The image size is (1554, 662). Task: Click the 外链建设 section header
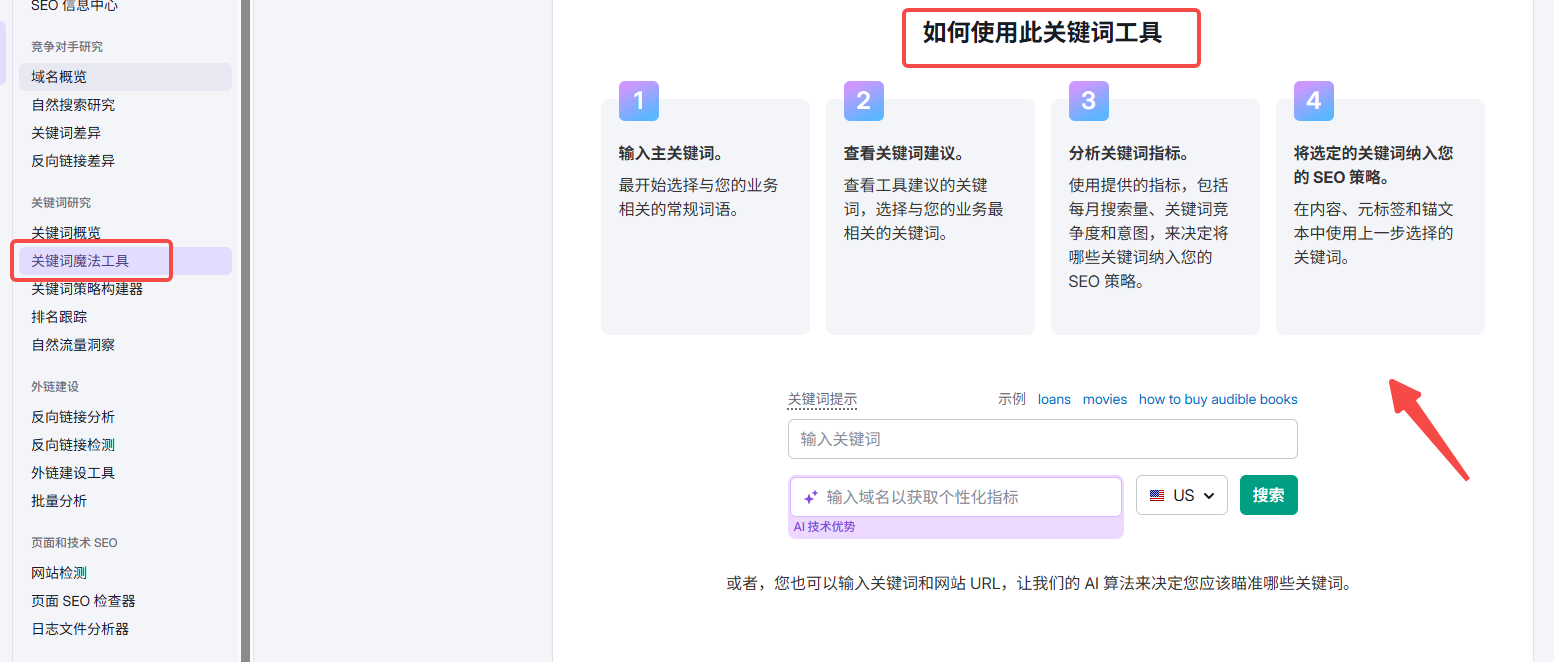coord(55,387)
